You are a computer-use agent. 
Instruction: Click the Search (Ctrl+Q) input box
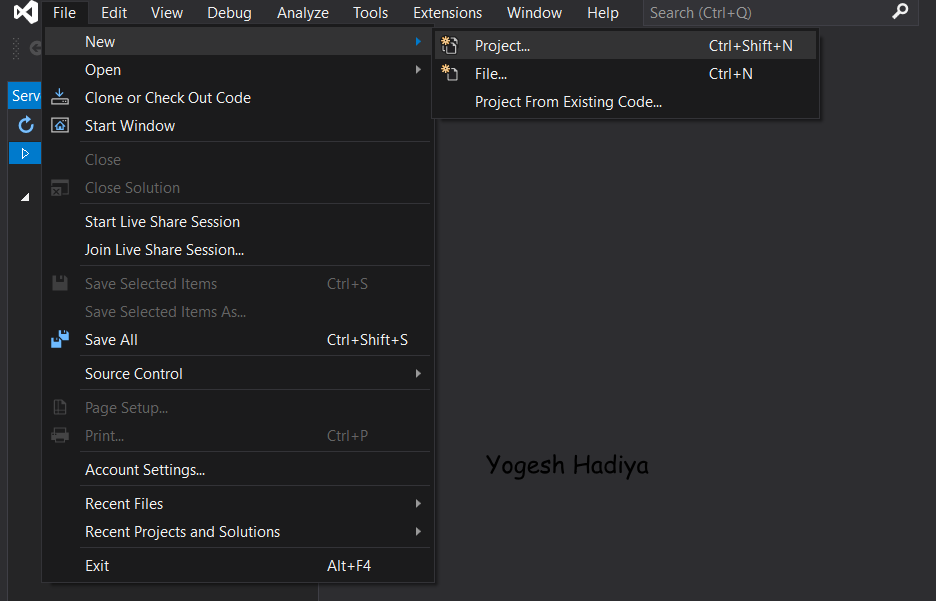(x=765, y=13)
